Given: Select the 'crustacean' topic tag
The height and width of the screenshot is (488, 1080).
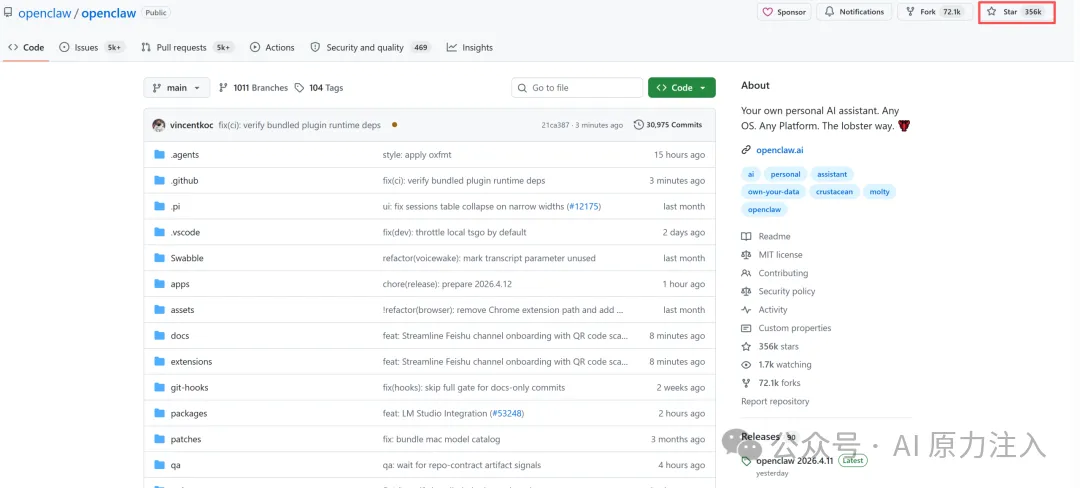Looking at the screenshot, I should pyautogui.click(x=835, y=192).
